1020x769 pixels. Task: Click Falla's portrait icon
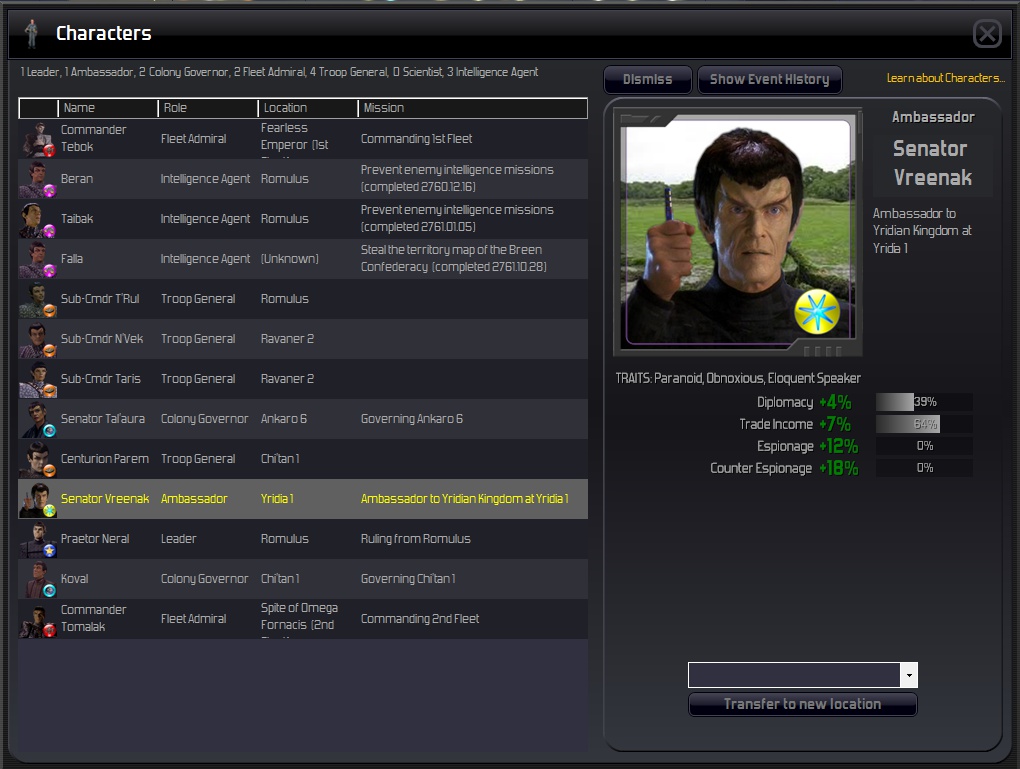38,259
